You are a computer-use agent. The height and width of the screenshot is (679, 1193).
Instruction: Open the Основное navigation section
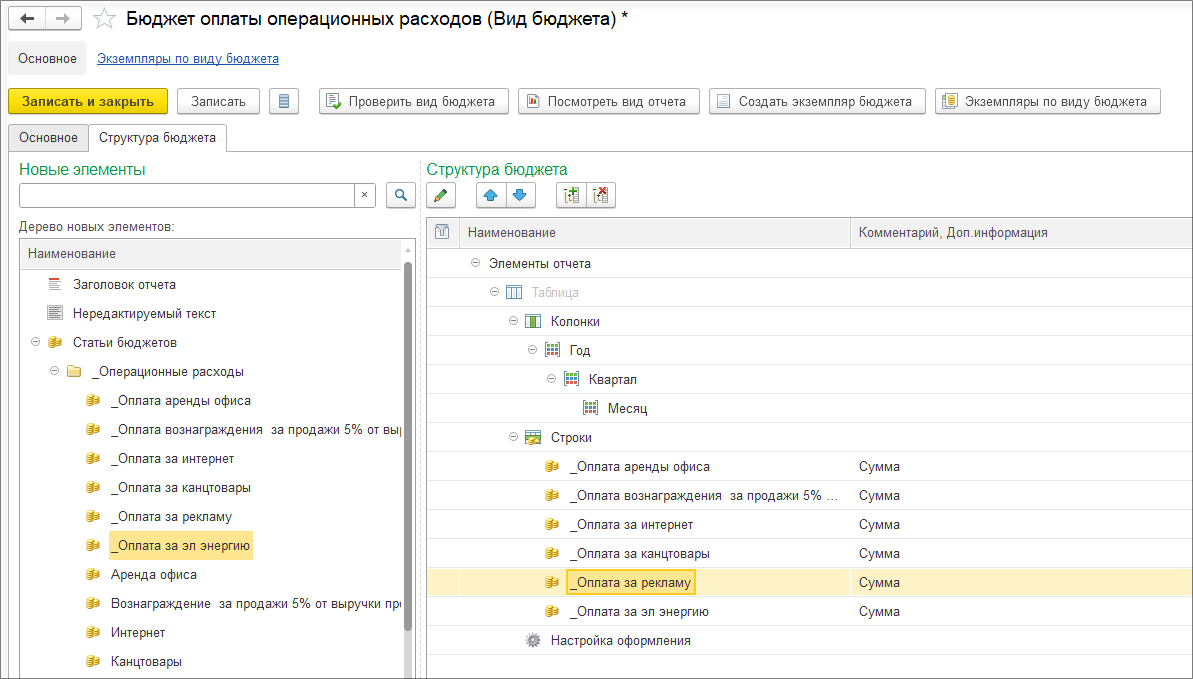47,59
